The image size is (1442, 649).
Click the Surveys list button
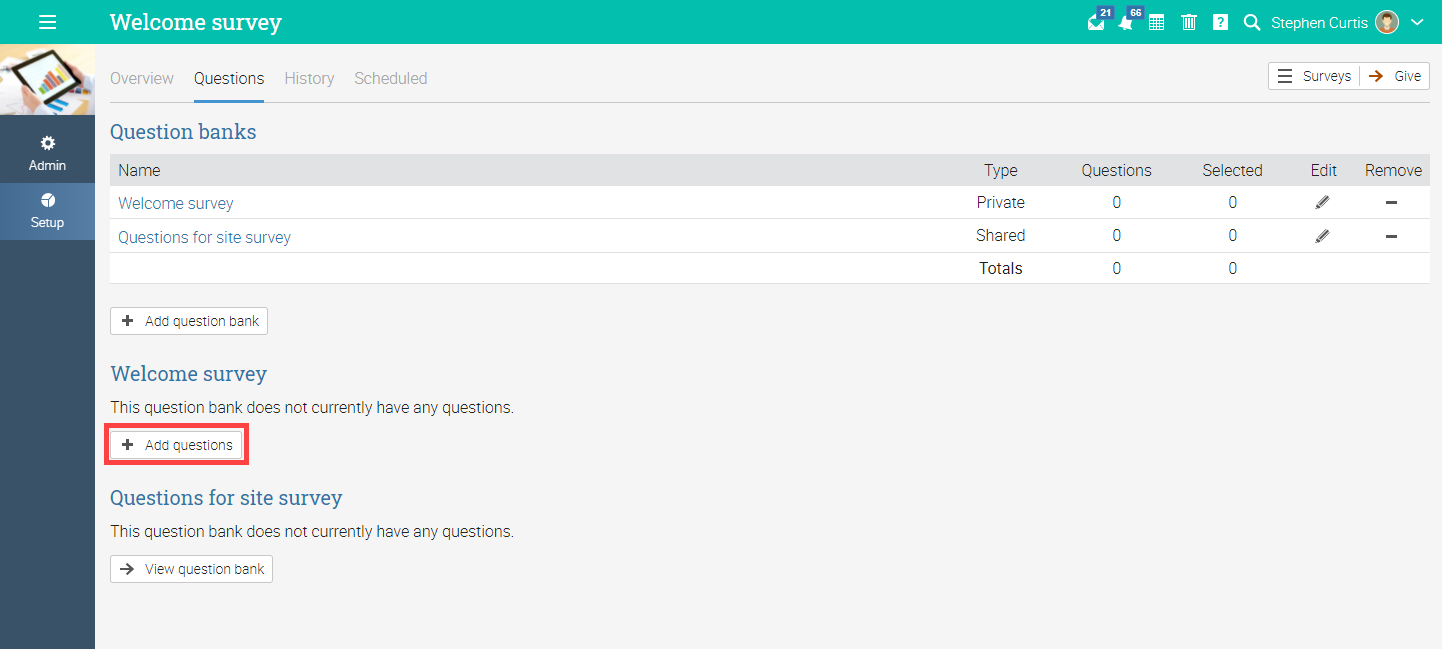point(1314,76)
